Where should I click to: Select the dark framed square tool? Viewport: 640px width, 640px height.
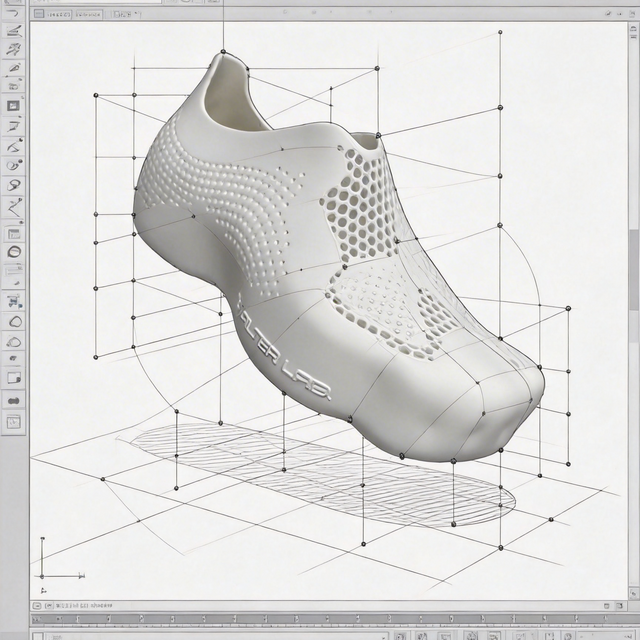tap(13, 106)
